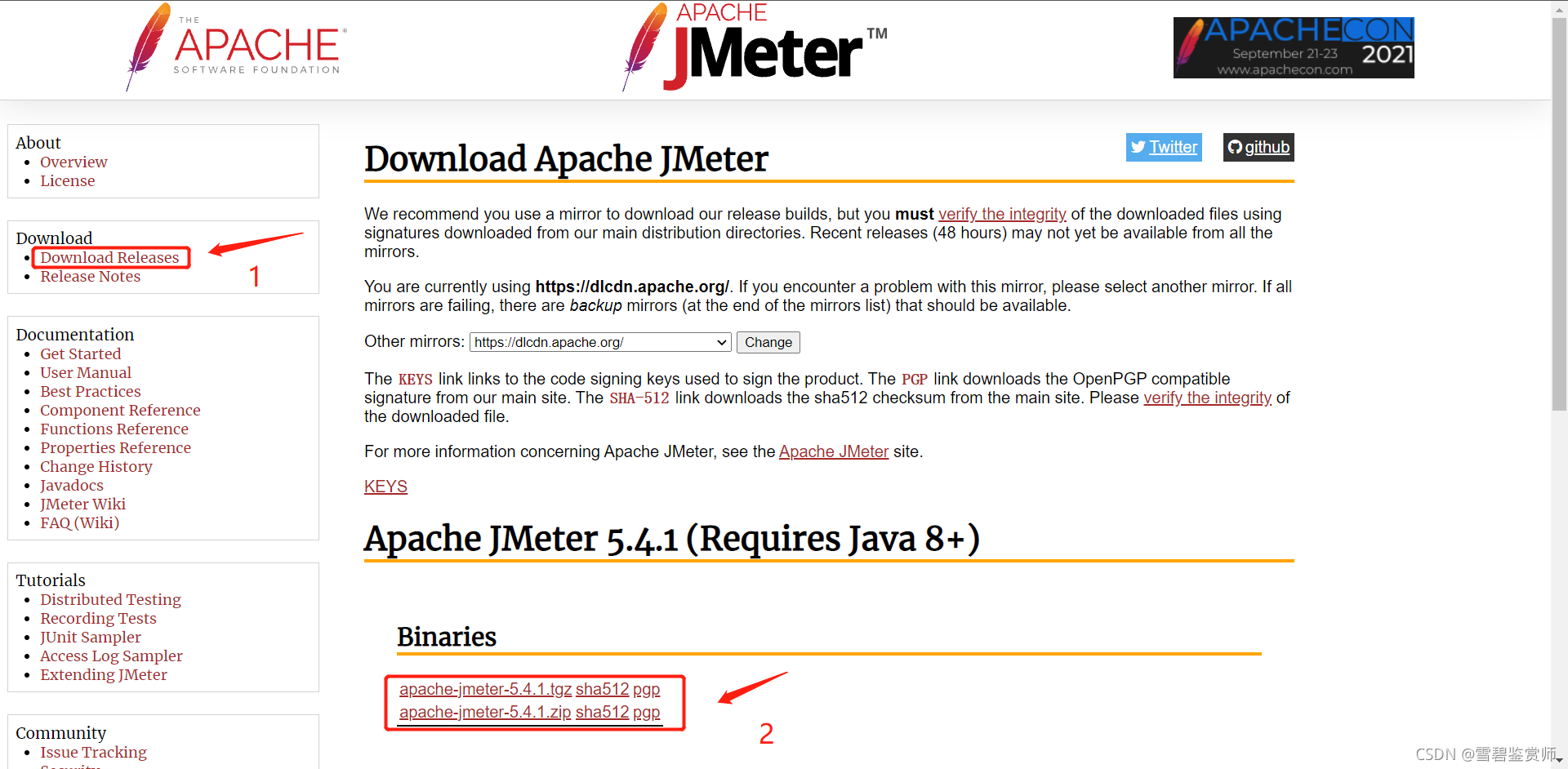Download apache-jmeter-5.4.1.zip
Screen dimensions: 1568x769
point(485,712)
